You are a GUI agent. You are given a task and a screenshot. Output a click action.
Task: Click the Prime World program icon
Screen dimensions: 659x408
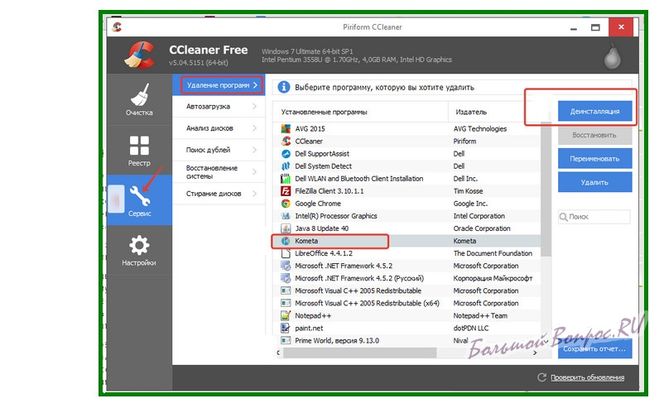point(286,340)
